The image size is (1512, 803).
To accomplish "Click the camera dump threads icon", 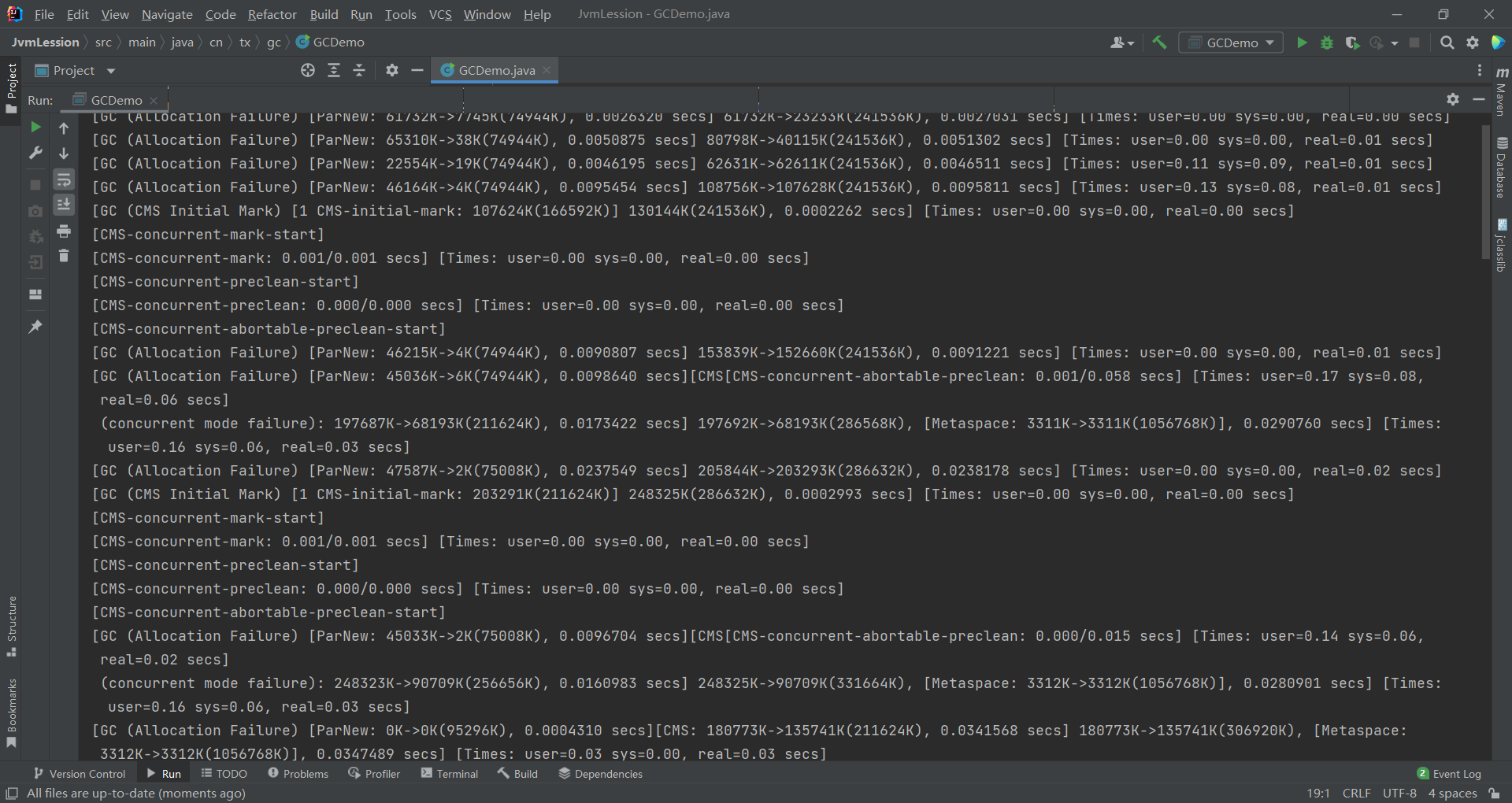I will point(35,211).
